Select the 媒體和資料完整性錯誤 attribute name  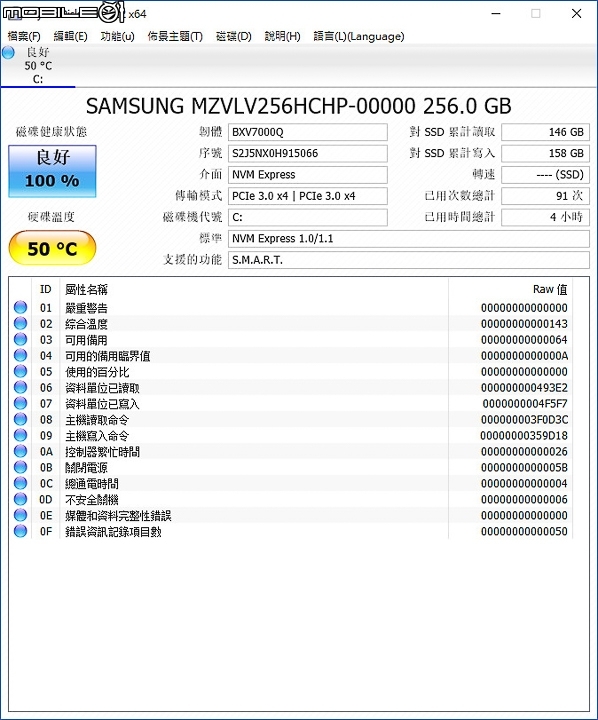pyautogui.click(x=118, y=515)
